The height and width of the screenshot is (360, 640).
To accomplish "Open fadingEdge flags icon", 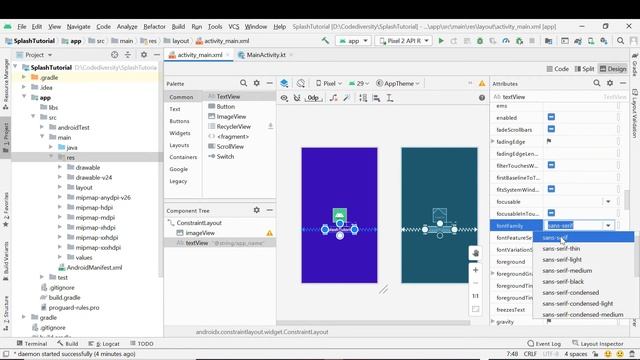I will [549, 141].
